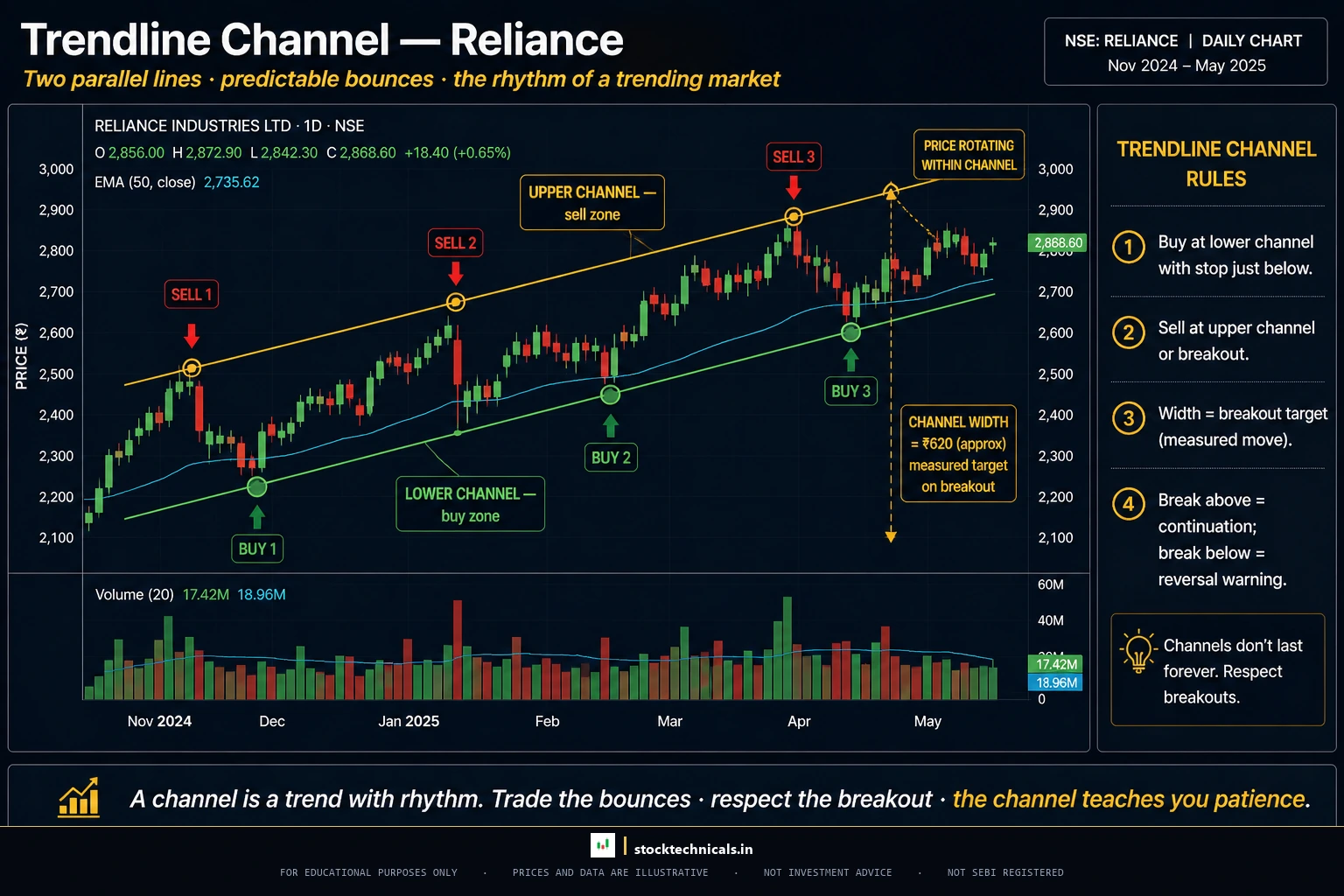
Task: Click the Trendline Channel — Reliance main title
Action: click(x=322, y=40)
